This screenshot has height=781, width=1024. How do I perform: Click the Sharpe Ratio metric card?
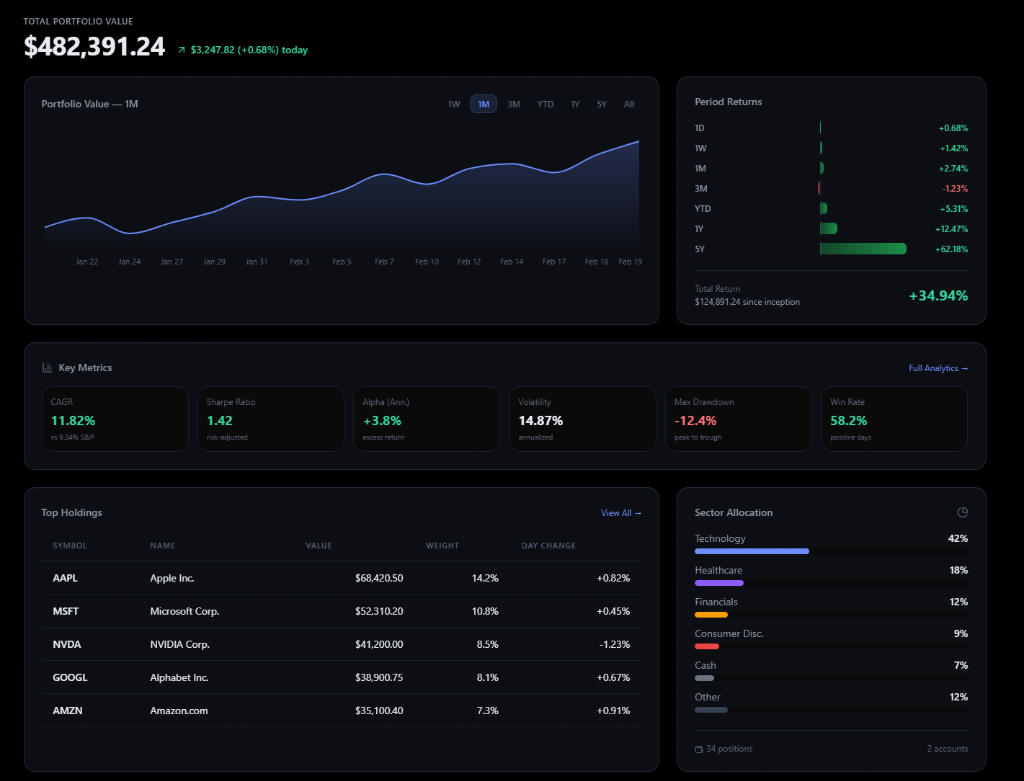[x=271, y=419]
